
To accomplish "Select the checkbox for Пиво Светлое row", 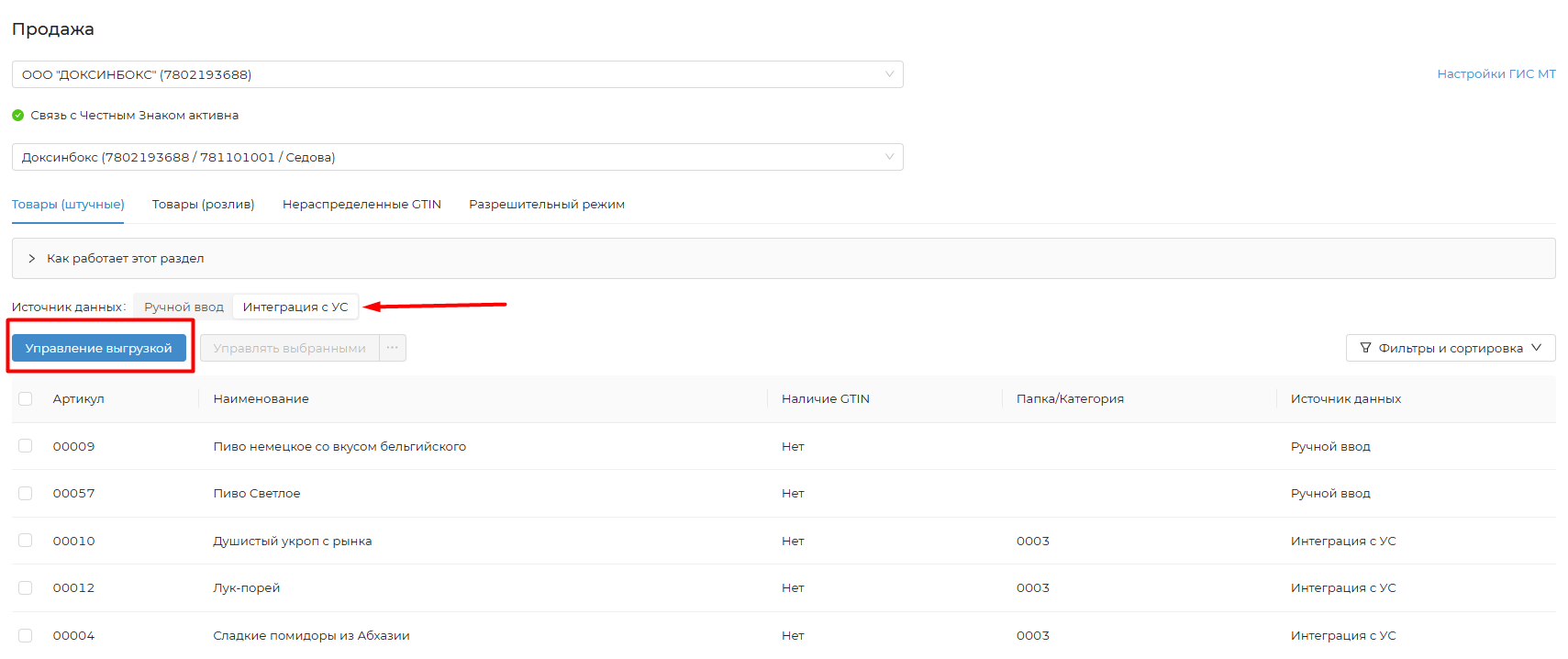I will point(26,494).
